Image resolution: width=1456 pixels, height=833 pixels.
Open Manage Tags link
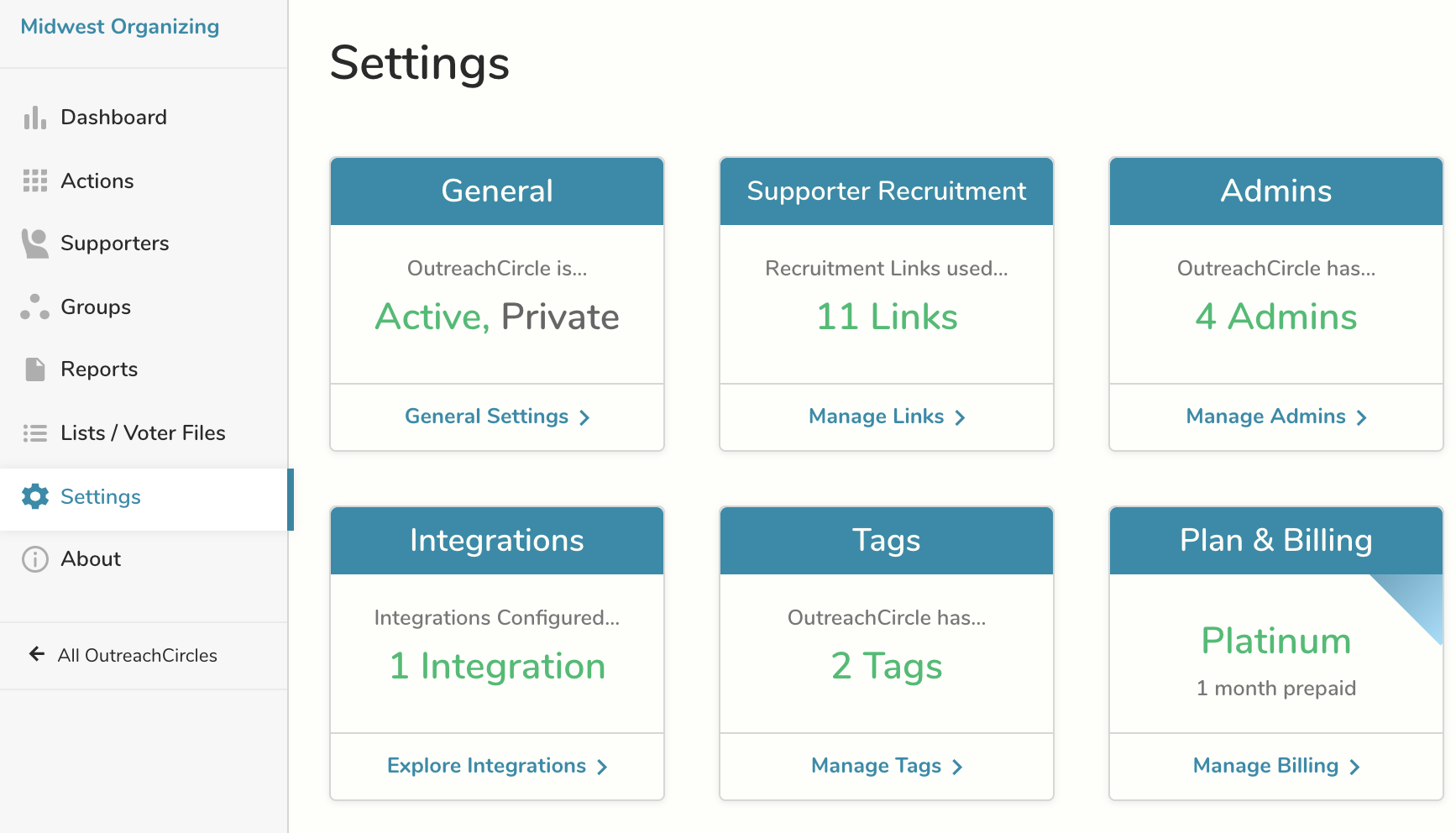click(876, 766)
